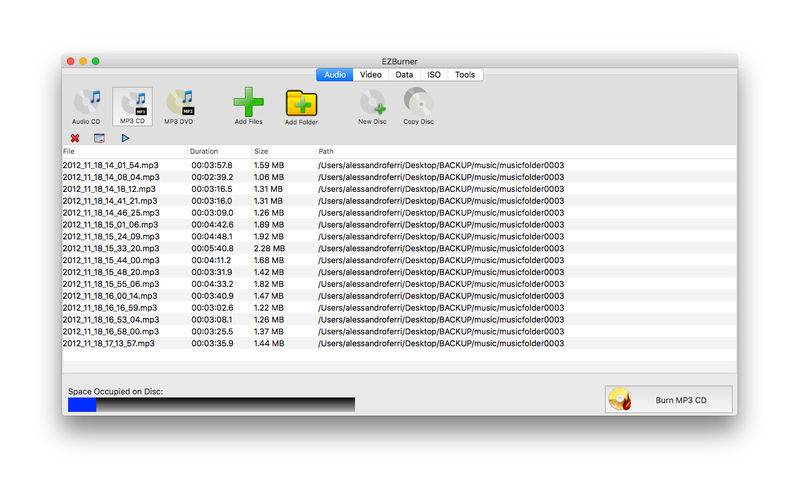Select file 2012_11_18_15_24_09.mp3
Screen dimensions: 800x500
(x=111, y=237)
